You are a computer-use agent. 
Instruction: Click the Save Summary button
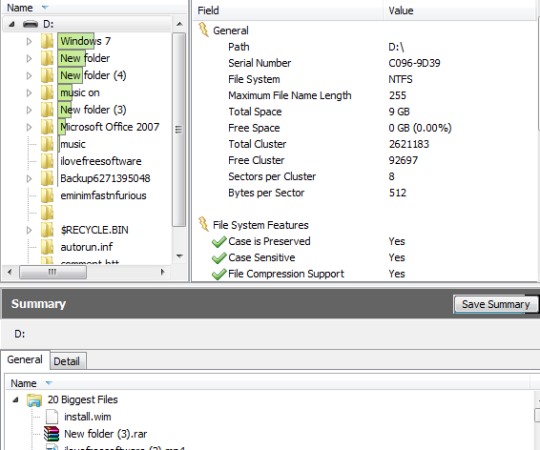(x=495, y=304)
